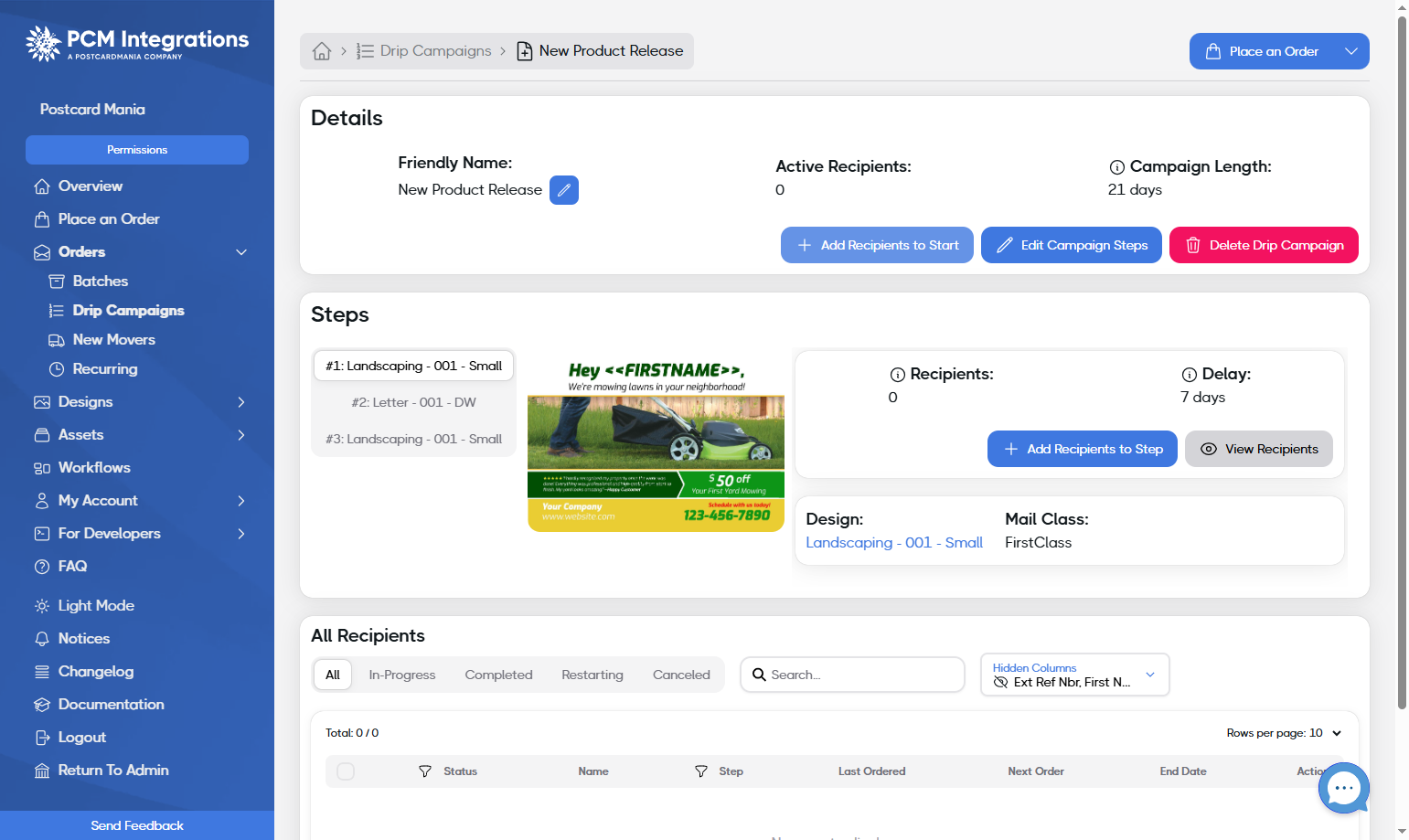Click View Recipients button
This screenshot has width=1409, height=840.
[1259, 449]
